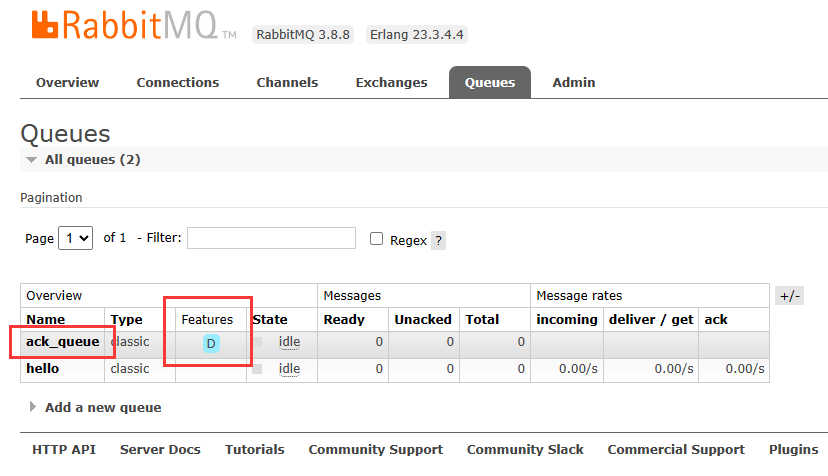Sort queues by Name column
828x476 pixels.
pos(45,320)
